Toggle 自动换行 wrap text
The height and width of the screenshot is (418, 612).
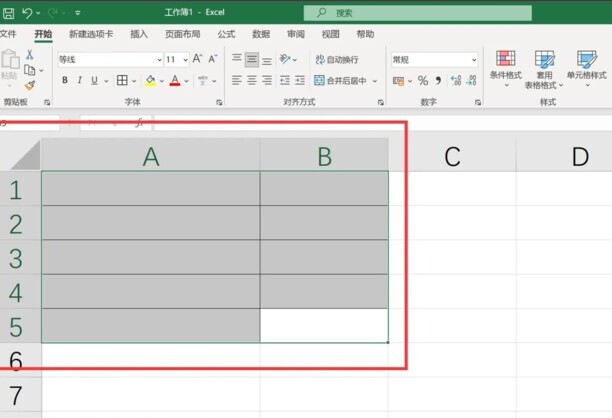point(337,60)
